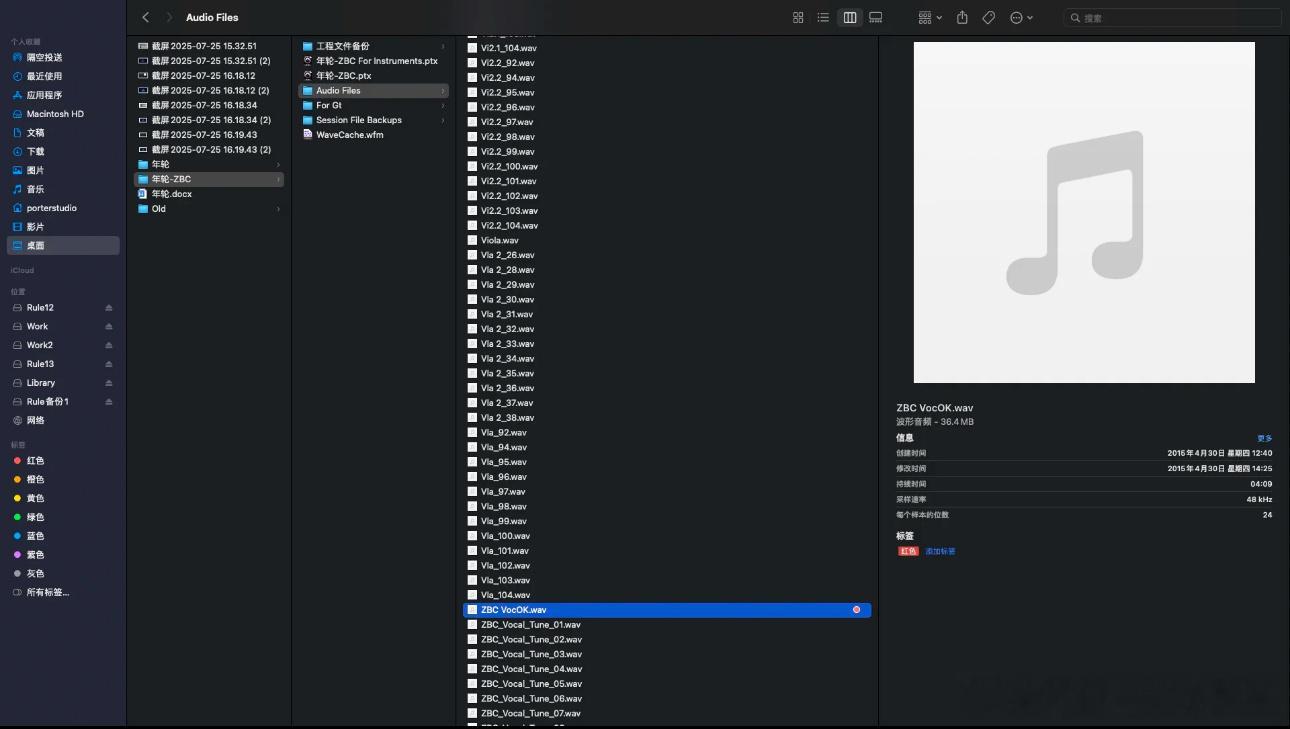Image resolution: width=1290 pixels, height=729 pixels.
Task: Eject the Work volume
Action: pyautogui.click(x=109, y=326)
